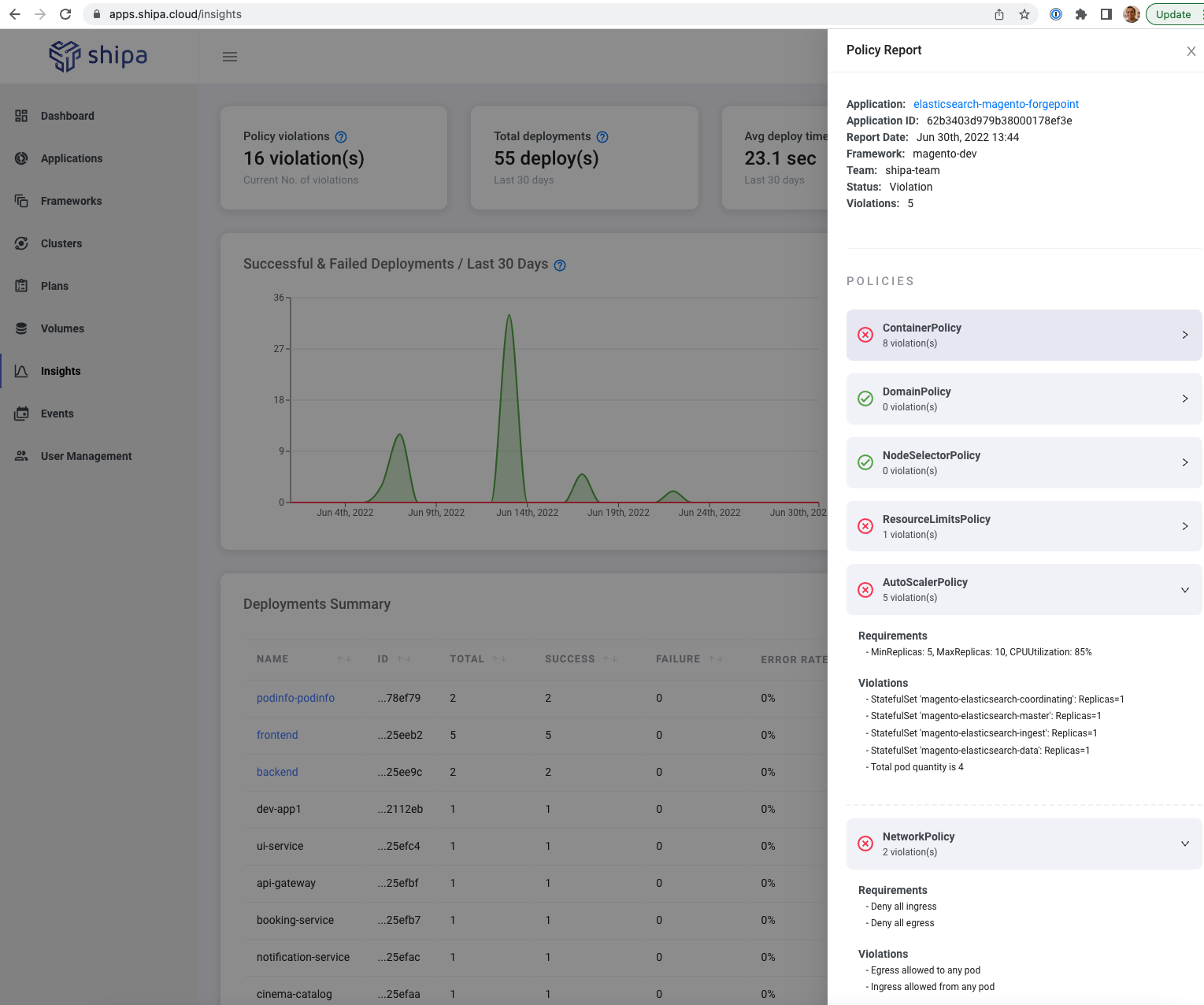Open Dashboard from the sidebar
This screenshot has width=1204, height=1005.
(x=68, y=116)
